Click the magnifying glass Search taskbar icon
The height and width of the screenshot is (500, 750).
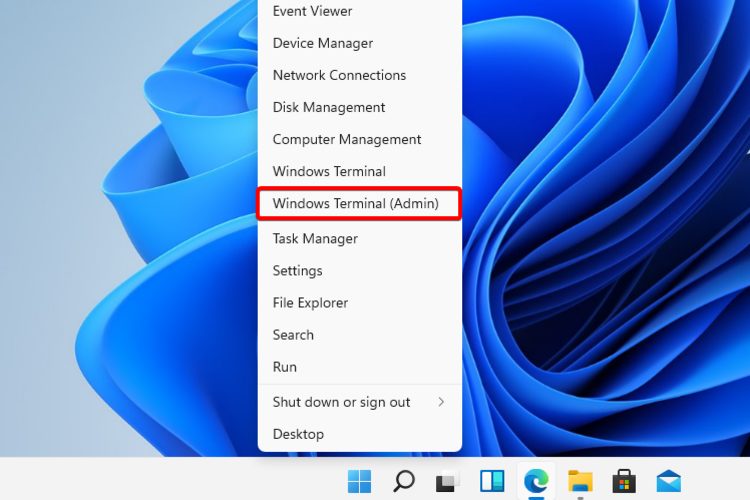tap(403, 481)
